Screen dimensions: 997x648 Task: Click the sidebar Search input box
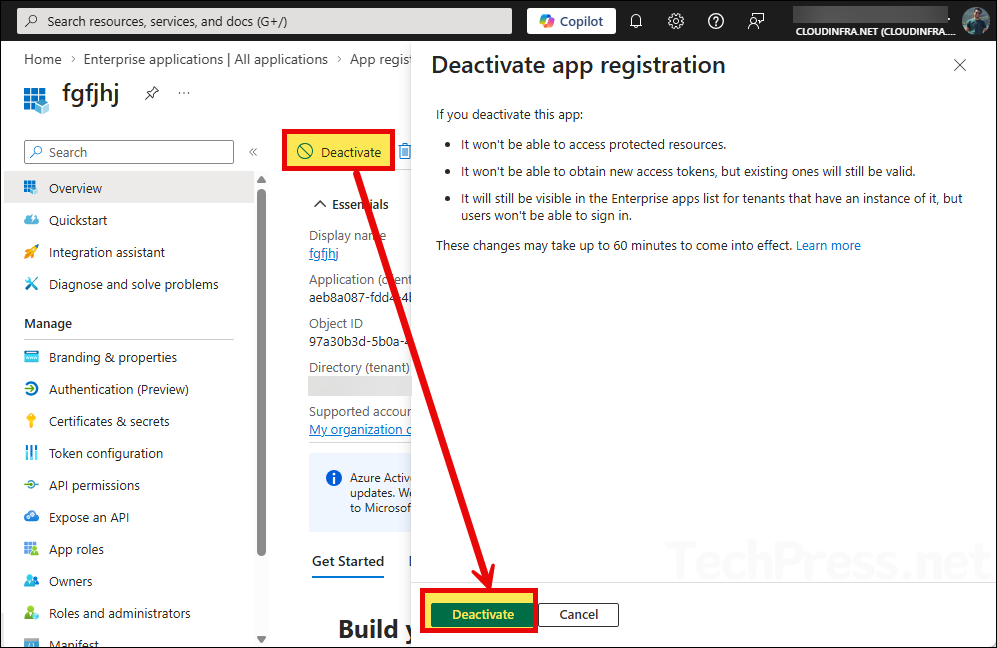click(128, 151)
